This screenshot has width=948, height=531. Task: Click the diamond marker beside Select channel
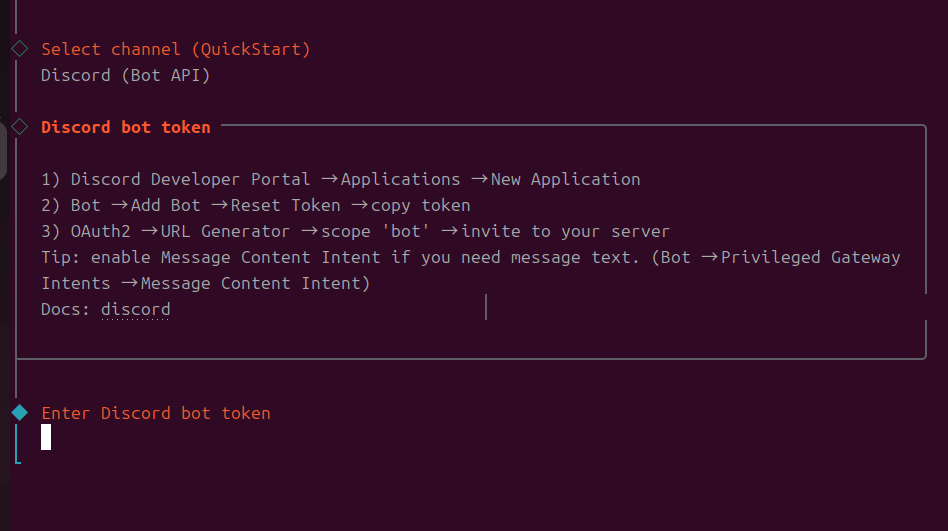[19, 48]
